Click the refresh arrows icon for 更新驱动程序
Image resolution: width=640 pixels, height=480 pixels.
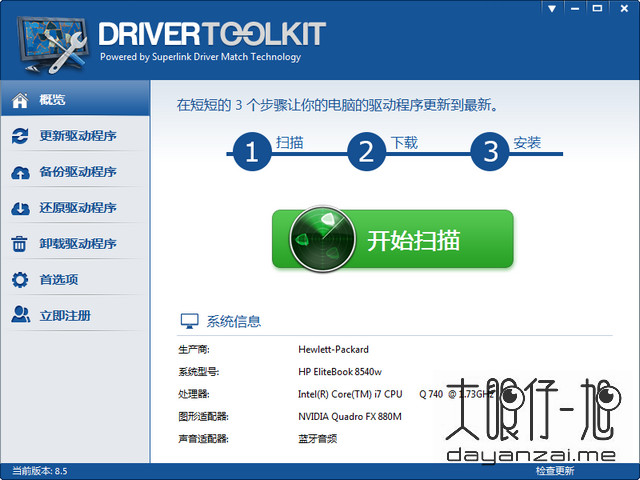point(20,136)
